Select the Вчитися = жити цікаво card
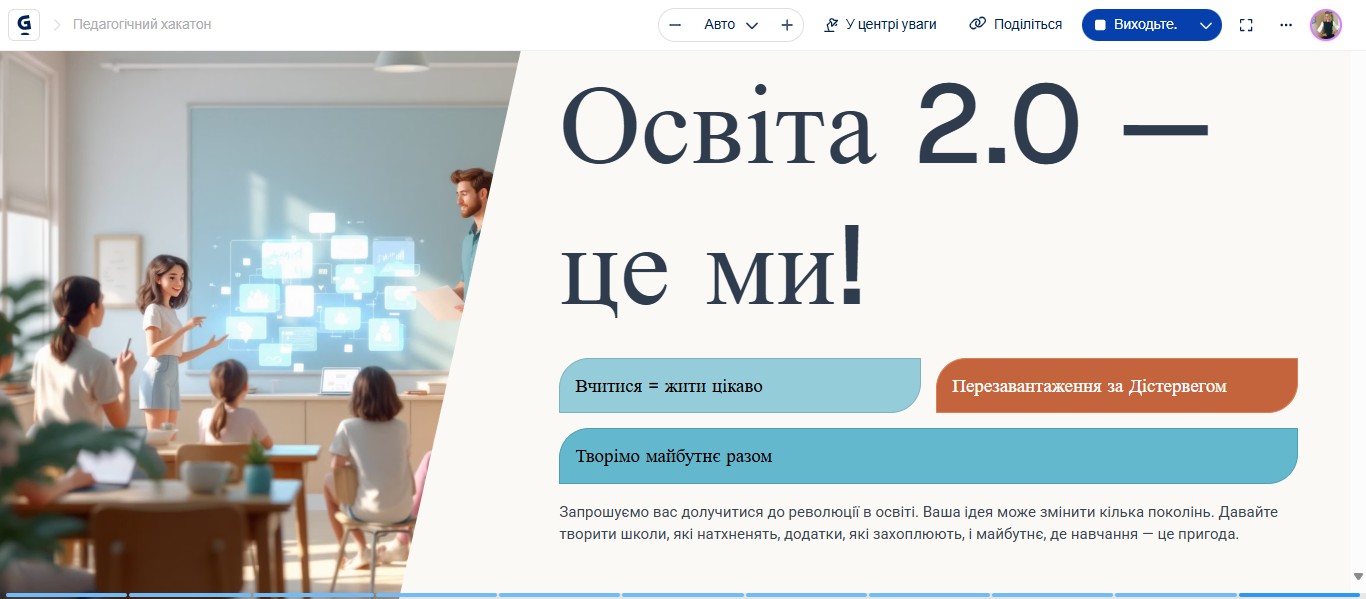1366x599 pixels. [x=739, y=386]
